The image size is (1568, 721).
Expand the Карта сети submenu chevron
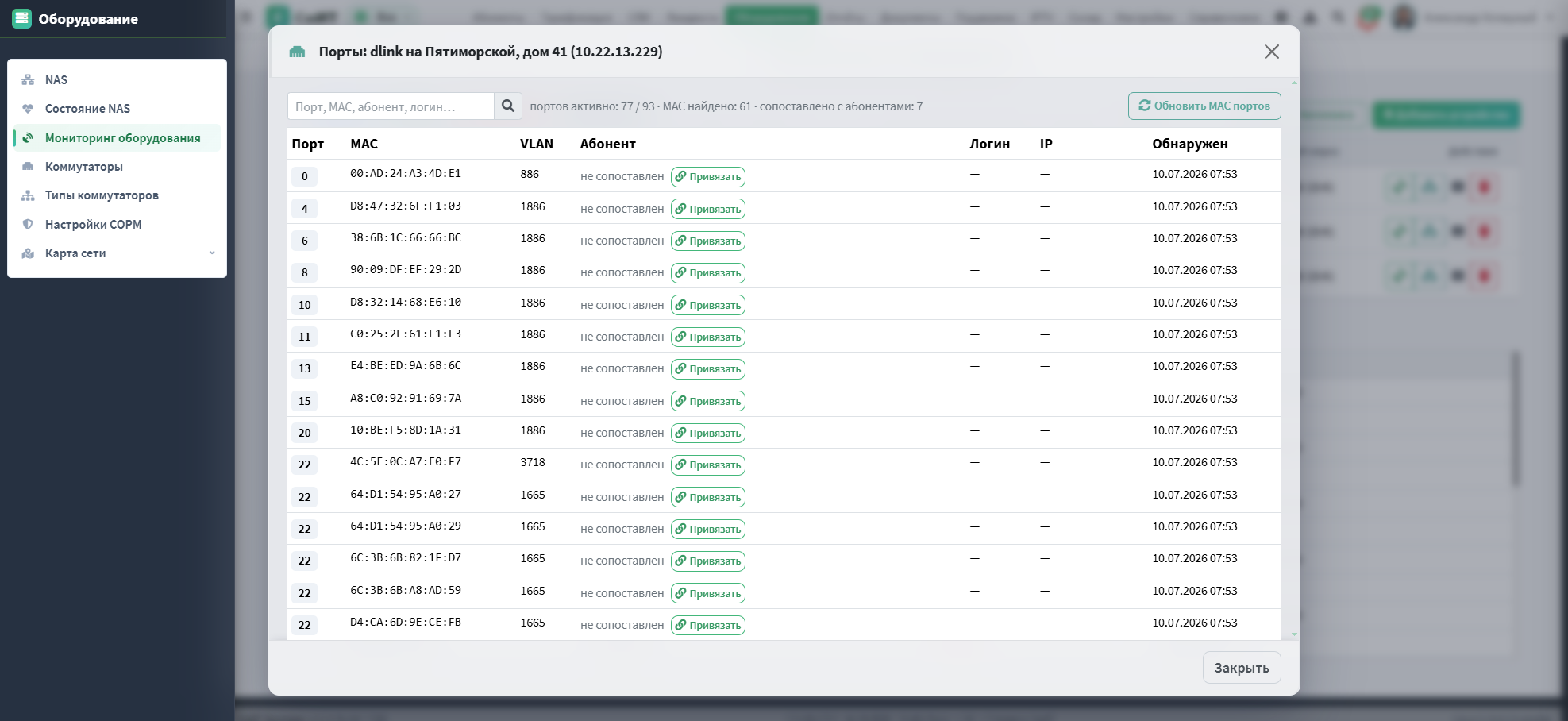pyautogui.click(x=212, y=253)
